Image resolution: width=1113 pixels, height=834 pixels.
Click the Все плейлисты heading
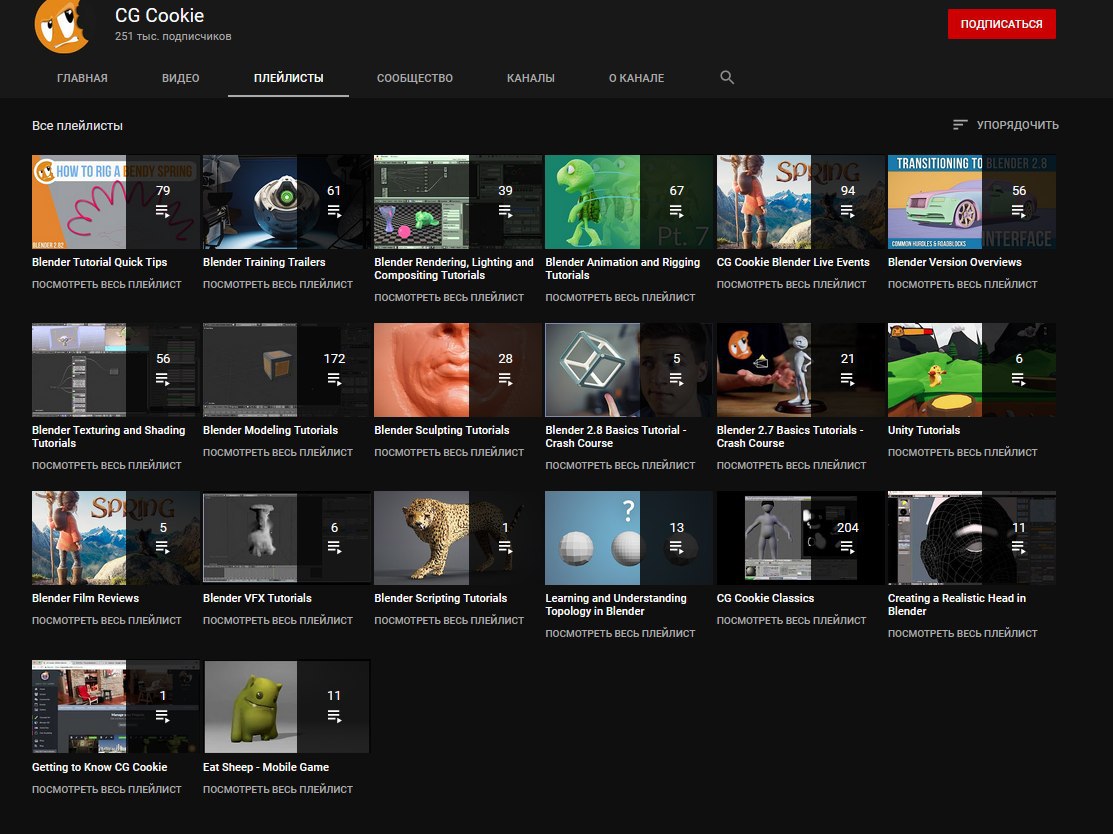(x=77, y=126)
